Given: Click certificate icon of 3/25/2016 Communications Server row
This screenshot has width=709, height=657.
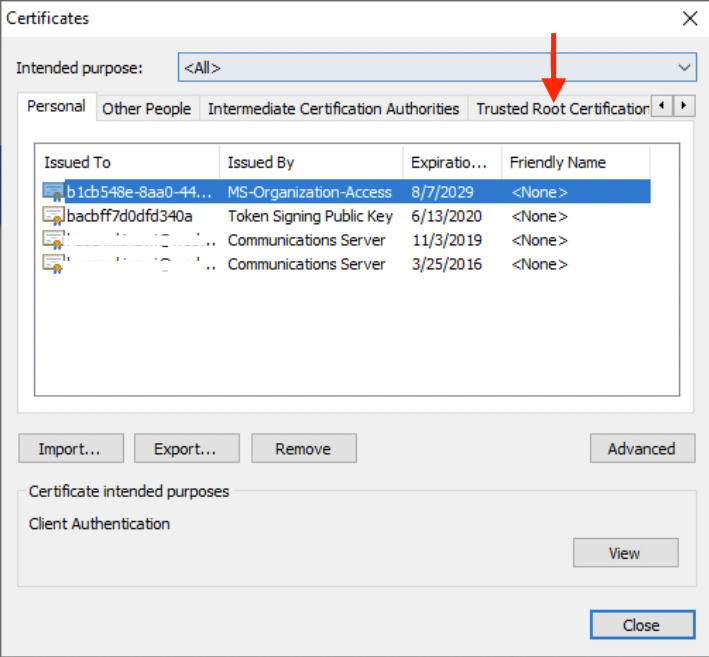Looking at the screenshot, I should [x=53, y=263].
